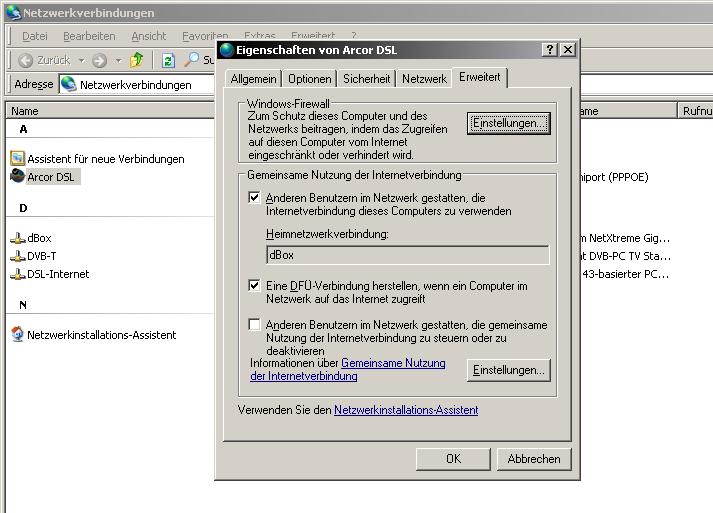Select Assistent für neue Verbindungen icon
The width and height of the screenshot is (713, 513).
(17, 159)
